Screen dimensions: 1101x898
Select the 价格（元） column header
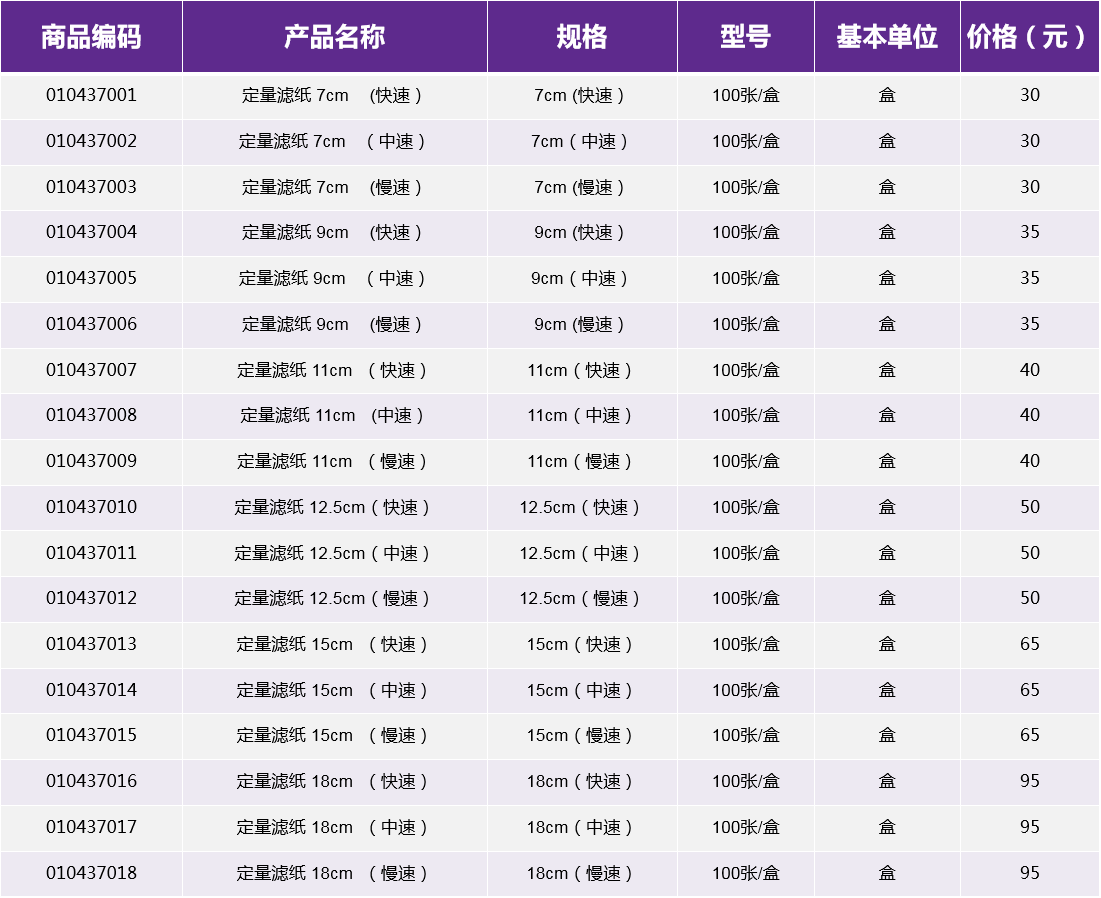[1029, 37]
